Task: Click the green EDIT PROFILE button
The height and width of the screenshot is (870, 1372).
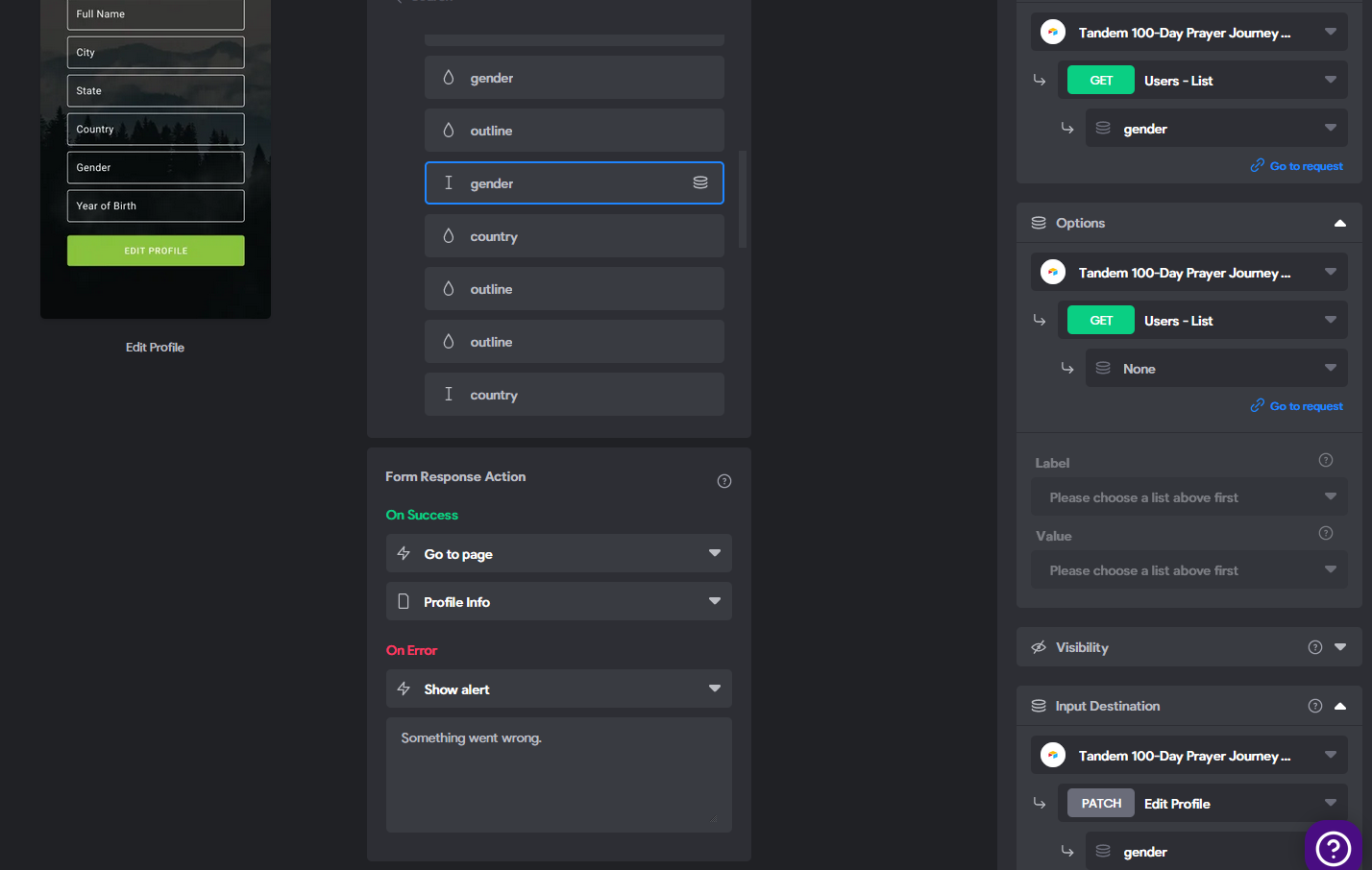Action: (x=156, y=251)
